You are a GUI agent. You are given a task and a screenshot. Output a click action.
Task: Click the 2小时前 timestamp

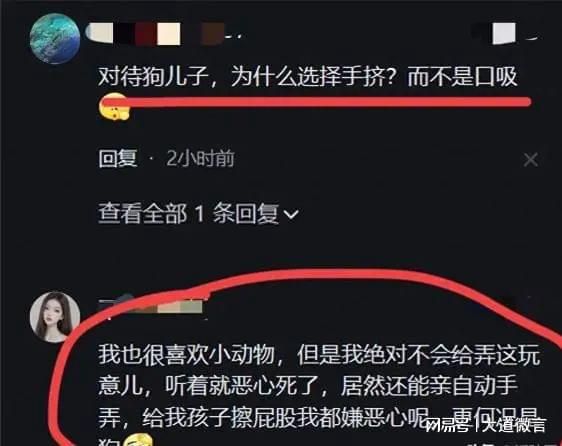pyautogui.click(x=200, y=158)
